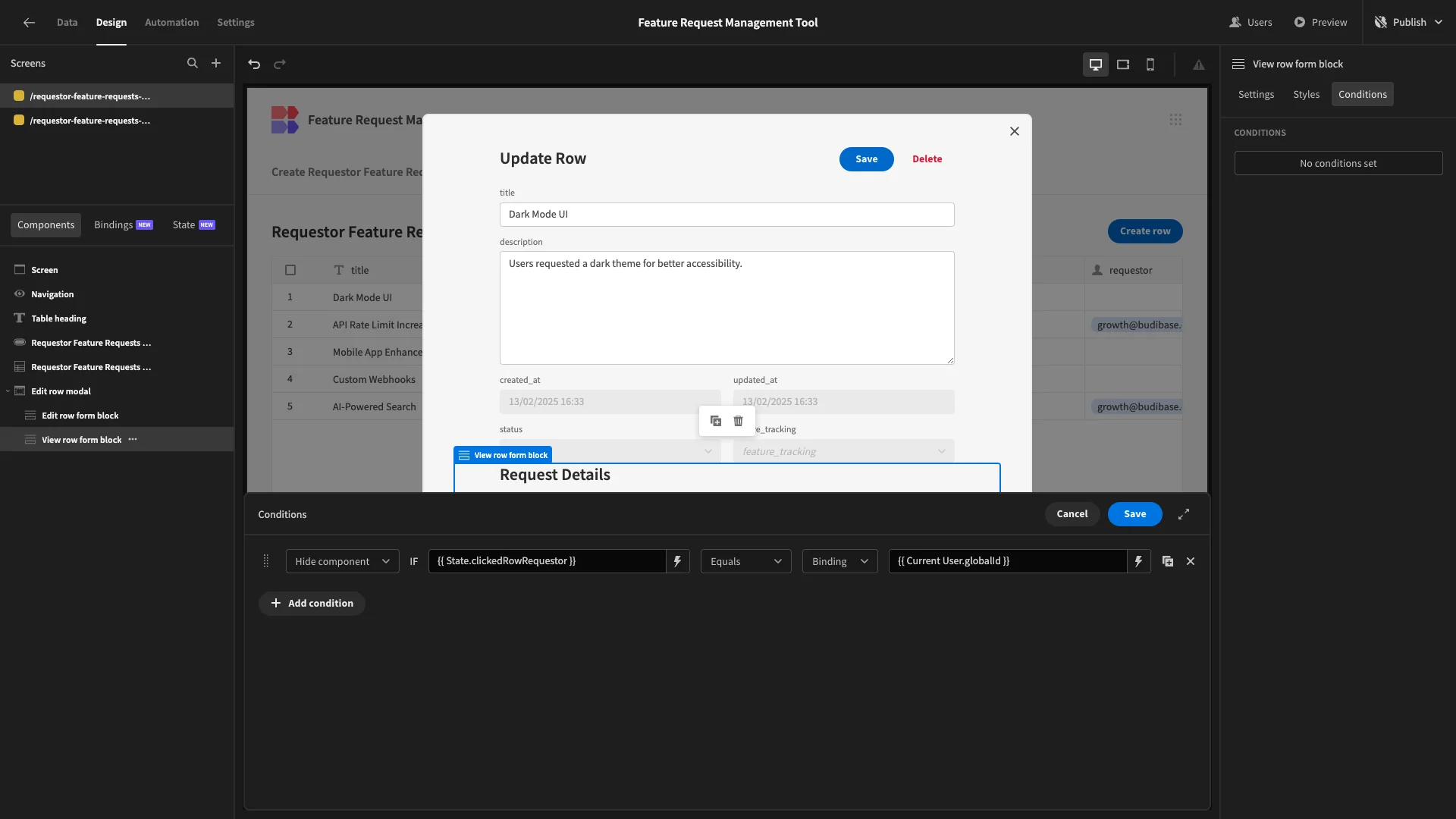Cancel the conditions drawer

(x=1072, y=514)
